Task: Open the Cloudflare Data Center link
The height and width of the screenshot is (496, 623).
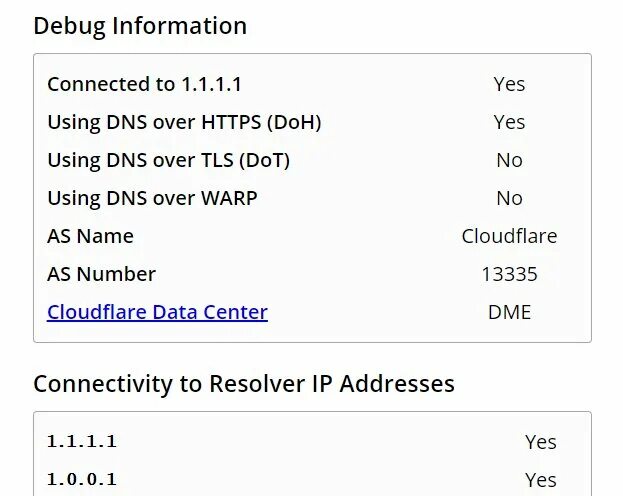Action: point(157,312)
